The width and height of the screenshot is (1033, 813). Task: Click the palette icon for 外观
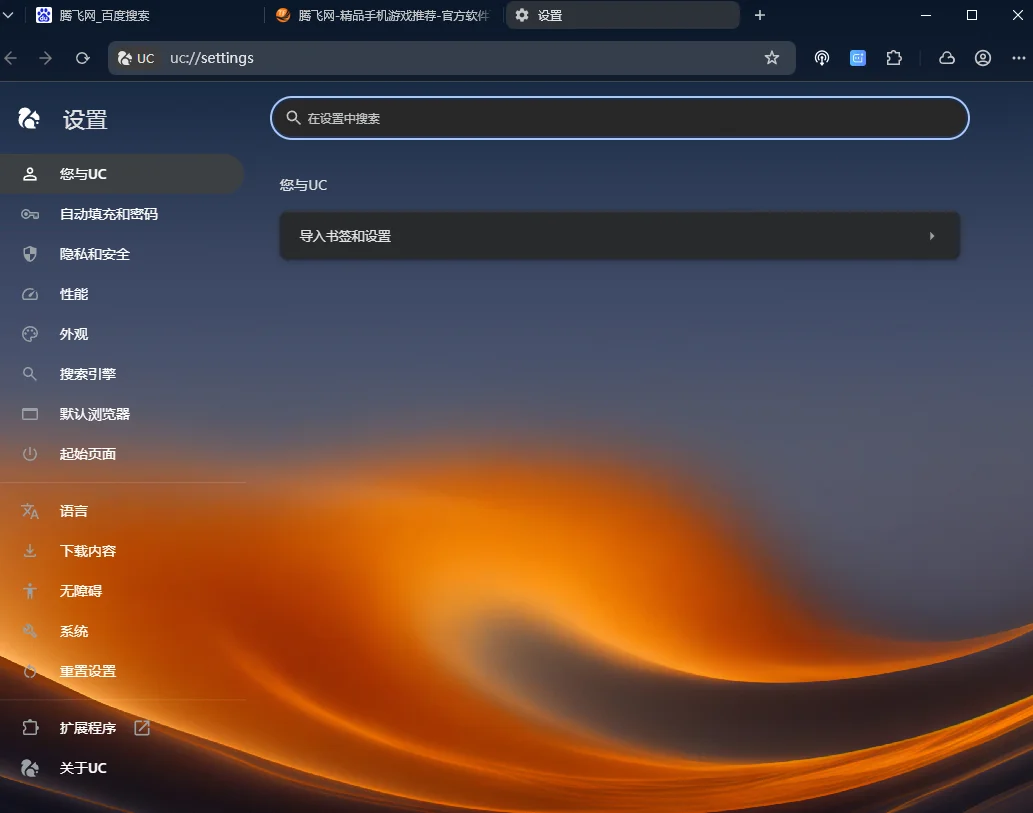click(30, 334)
